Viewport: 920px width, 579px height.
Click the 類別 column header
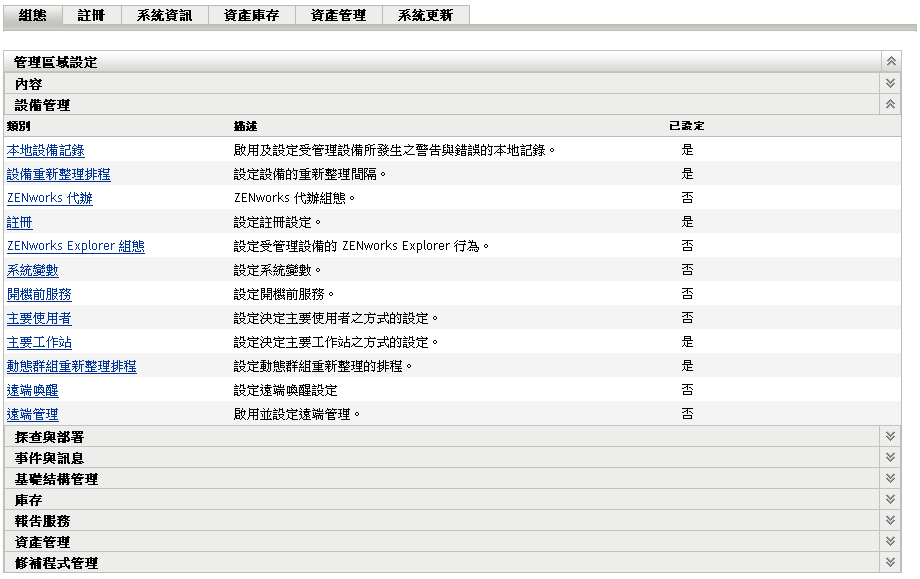pyautogui.click(x=18, y=126)
